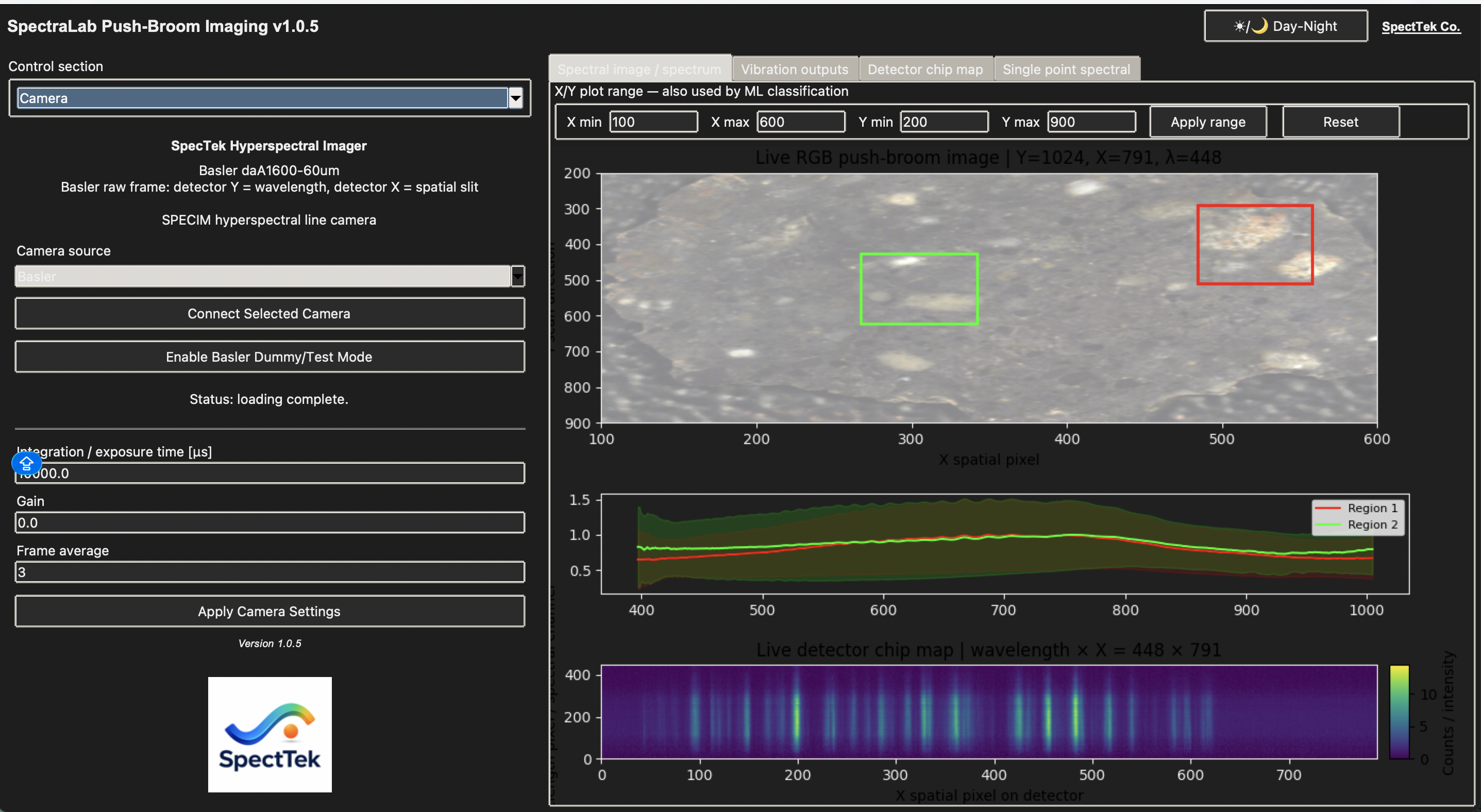
Task: Click the Y min input field
Action: point(944,122)
